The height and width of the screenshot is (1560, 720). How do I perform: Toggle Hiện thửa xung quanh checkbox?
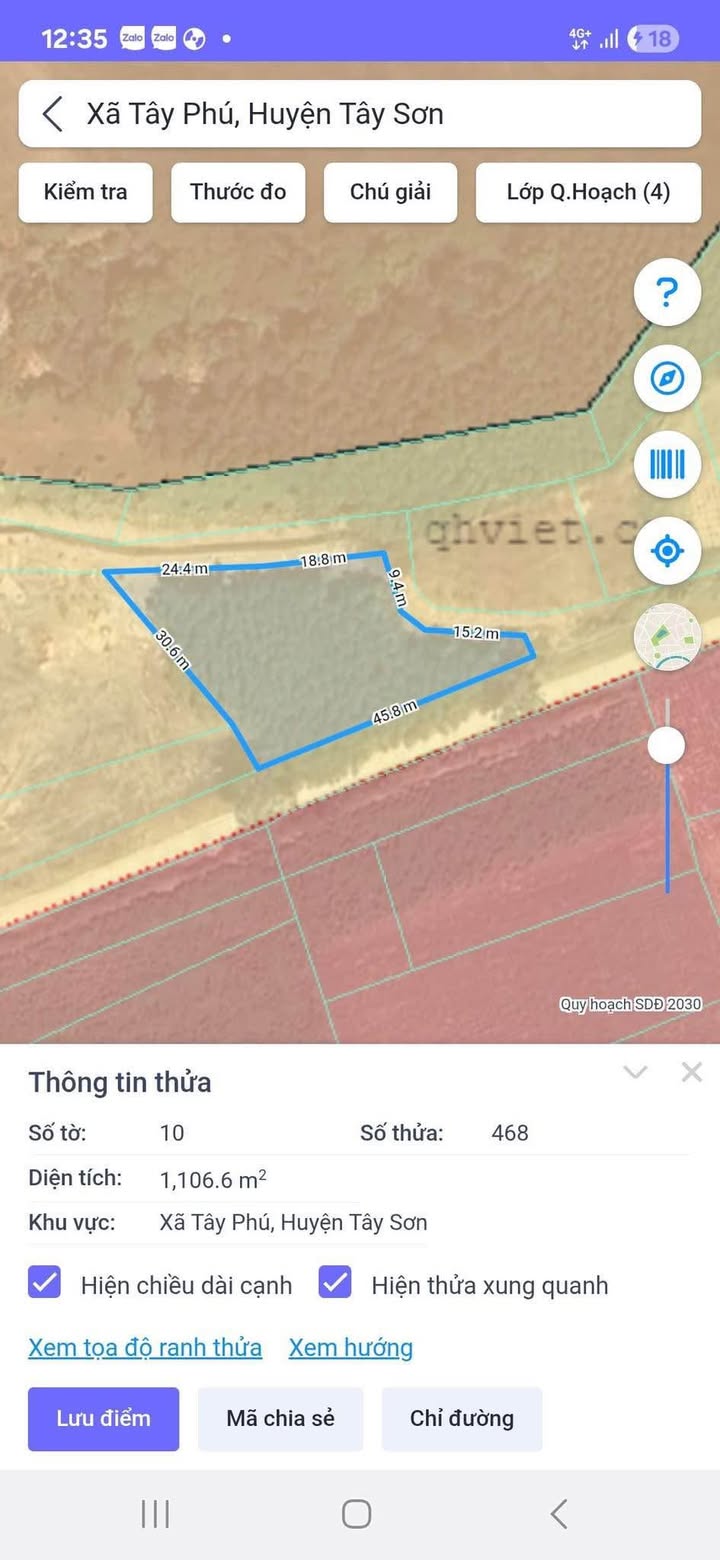click(335, 1282)
